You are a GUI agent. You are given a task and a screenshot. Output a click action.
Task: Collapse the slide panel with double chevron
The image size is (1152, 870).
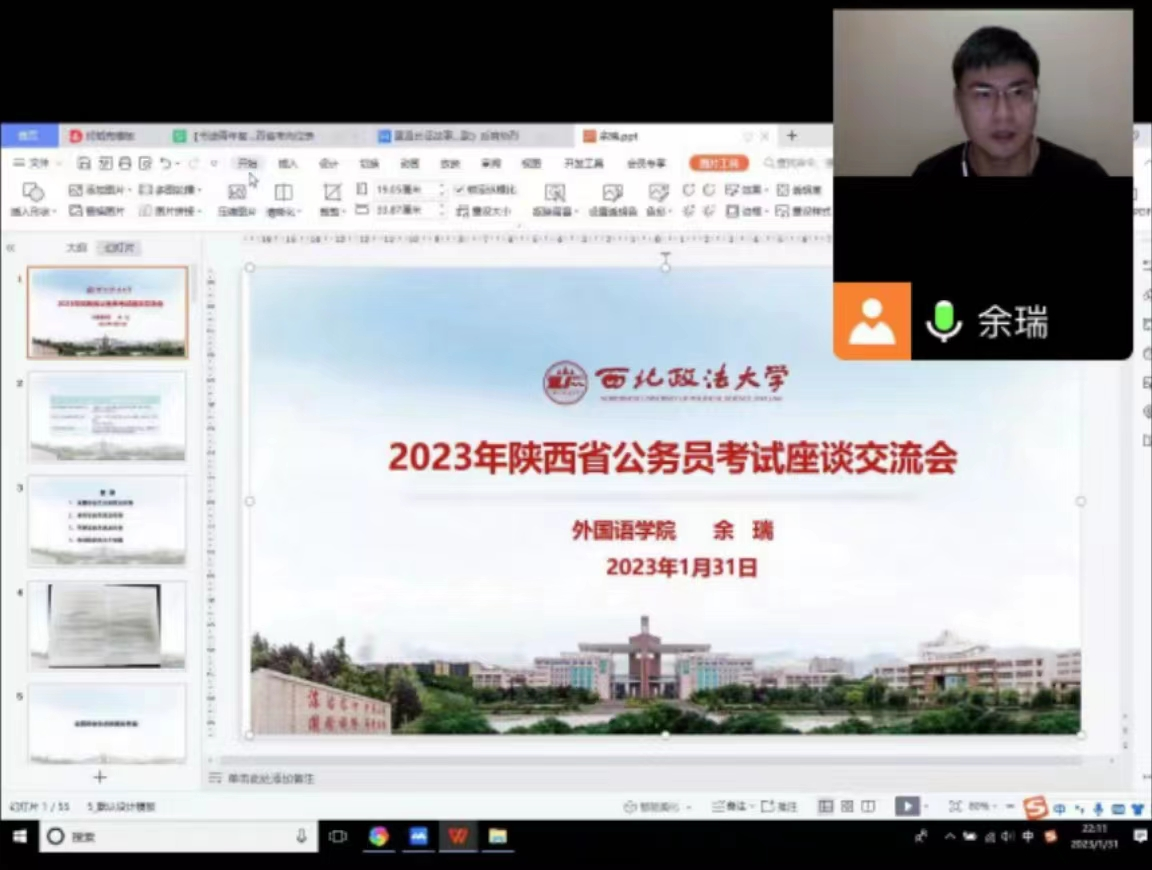[11, 247]
